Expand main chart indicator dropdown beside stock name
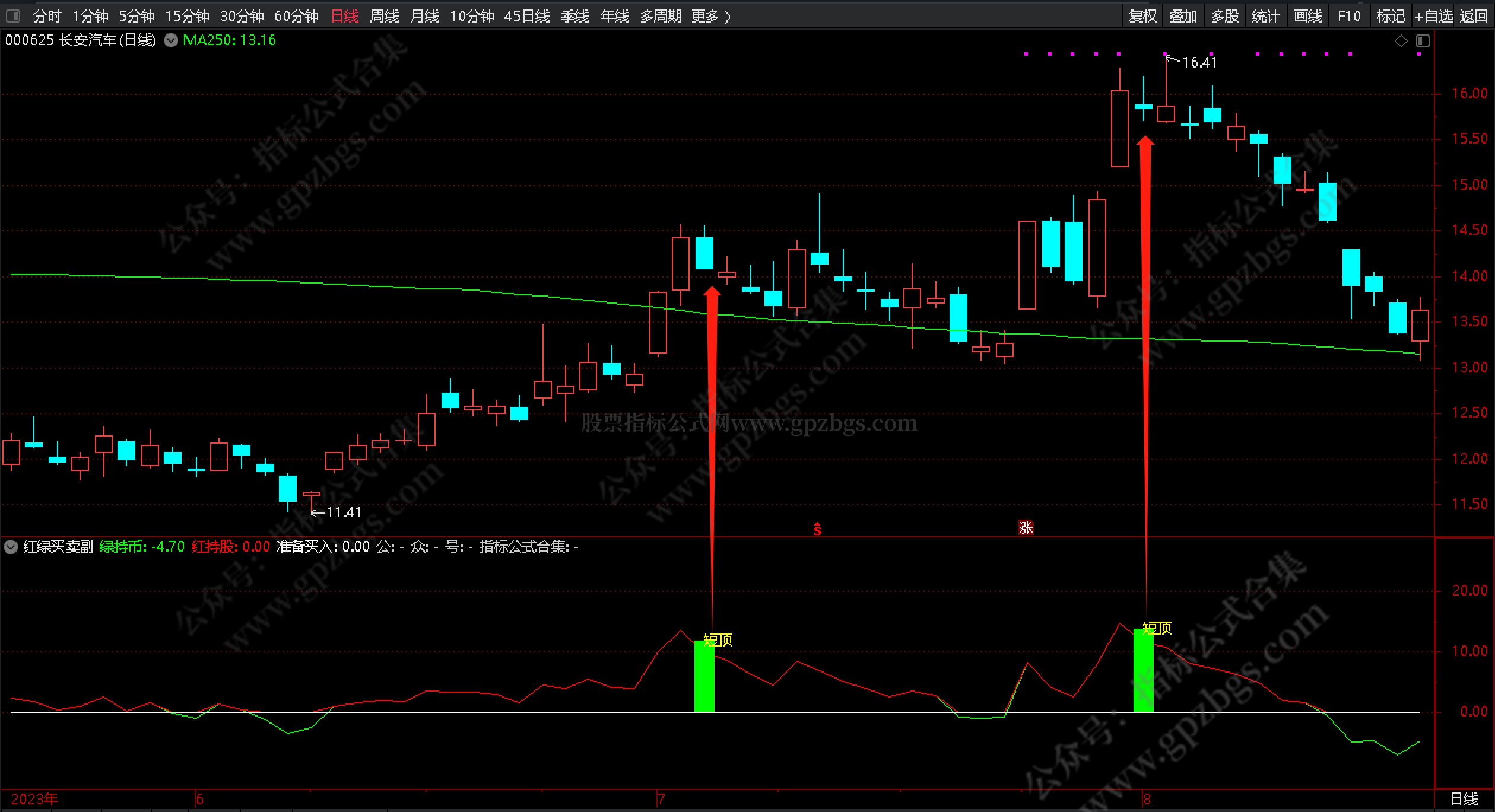1495x812 pixels. coord(171,40)
